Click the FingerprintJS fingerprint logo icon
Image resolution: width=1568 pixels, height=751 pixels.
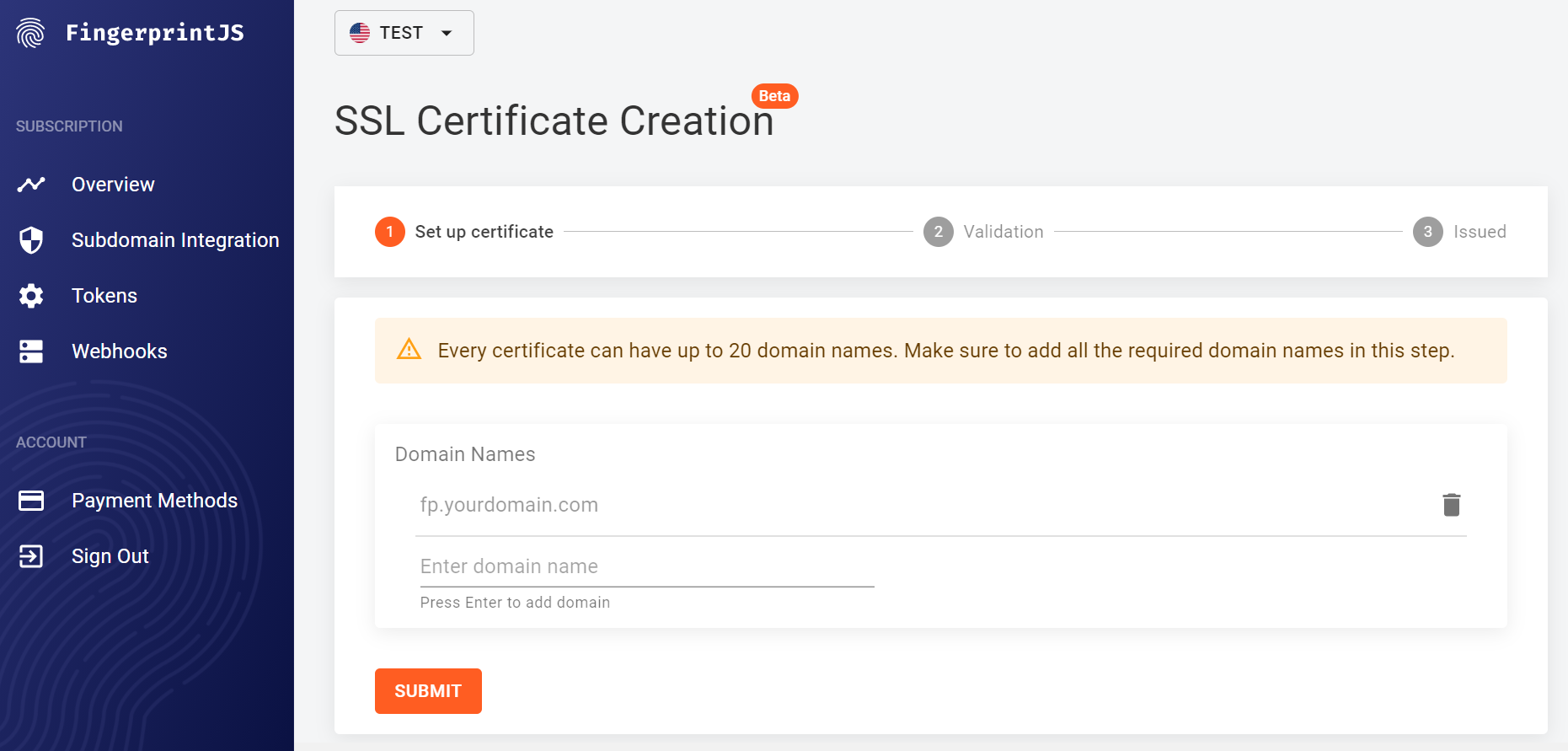[30, 33]
